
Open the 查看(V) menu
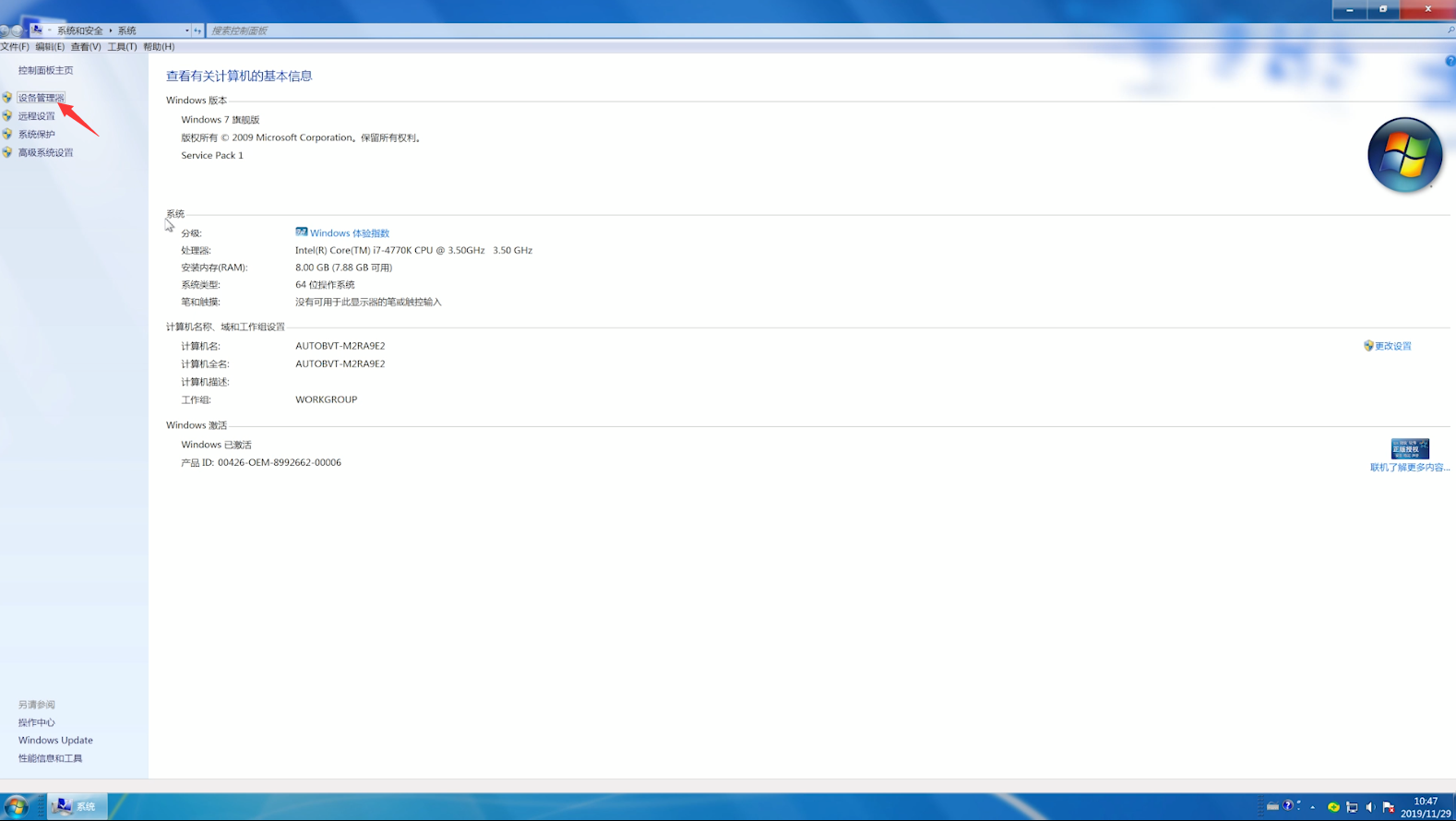[86, 46]
